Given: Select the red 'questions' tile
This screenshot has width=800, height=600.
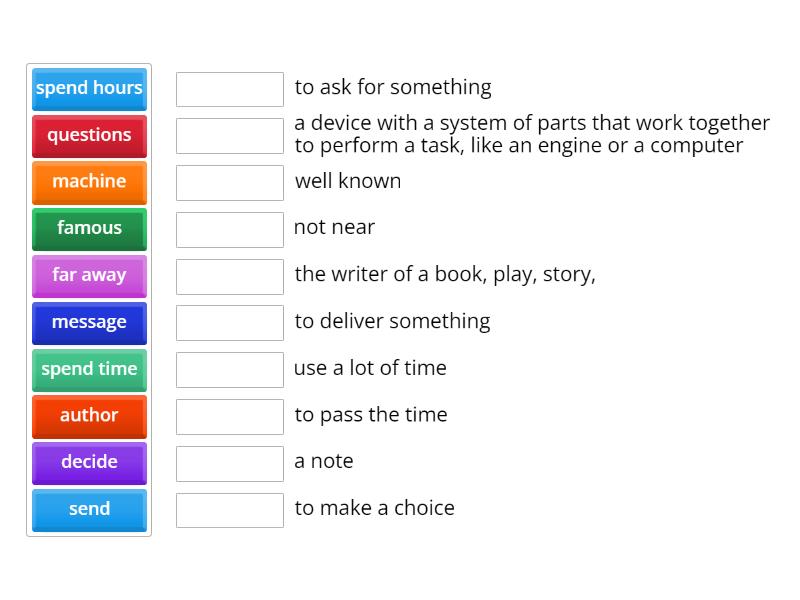Looking at the screenshot, I should click(x=89, y=135).
